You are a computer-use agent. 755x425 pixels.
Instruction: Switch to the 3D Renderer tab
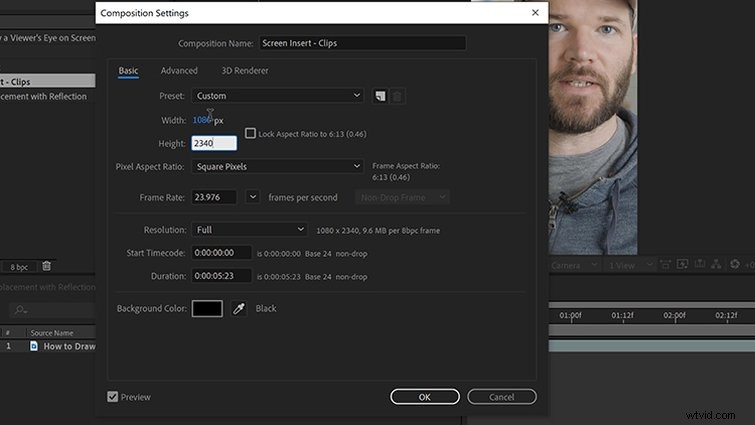(x=245, y=70)
